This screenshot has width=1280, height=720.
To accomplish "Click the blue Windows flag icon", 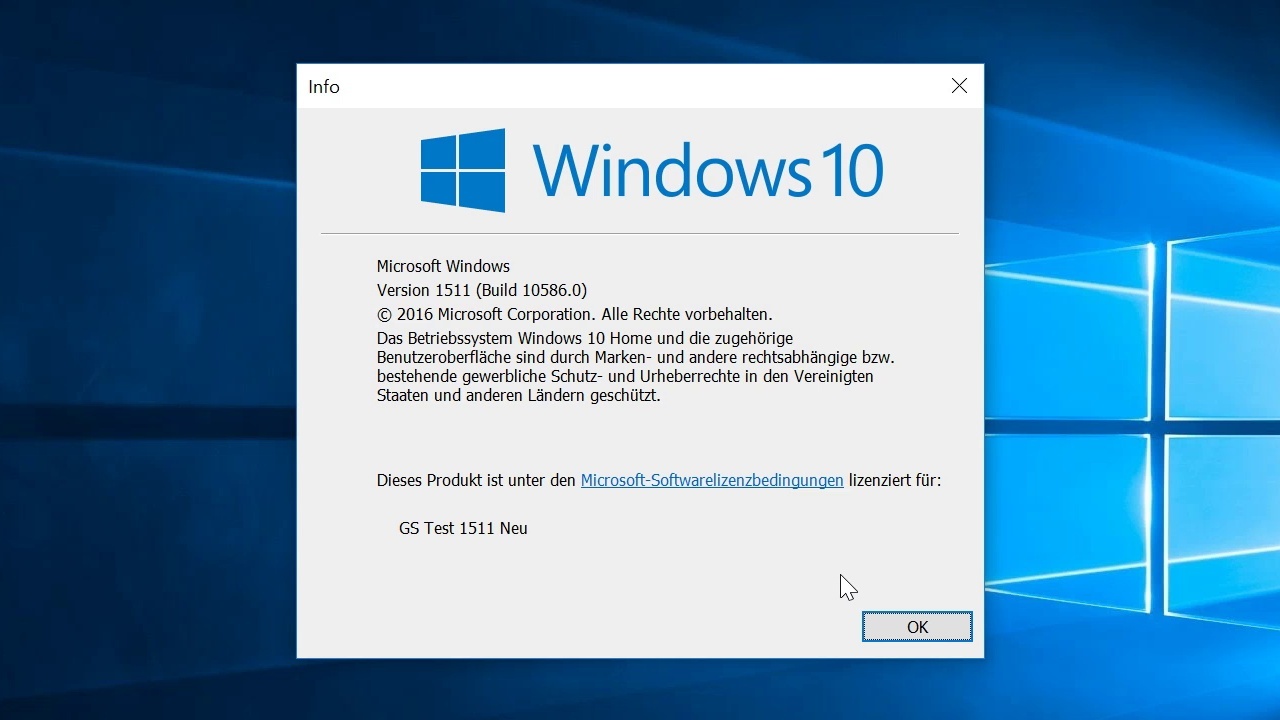I will [462, 170].
